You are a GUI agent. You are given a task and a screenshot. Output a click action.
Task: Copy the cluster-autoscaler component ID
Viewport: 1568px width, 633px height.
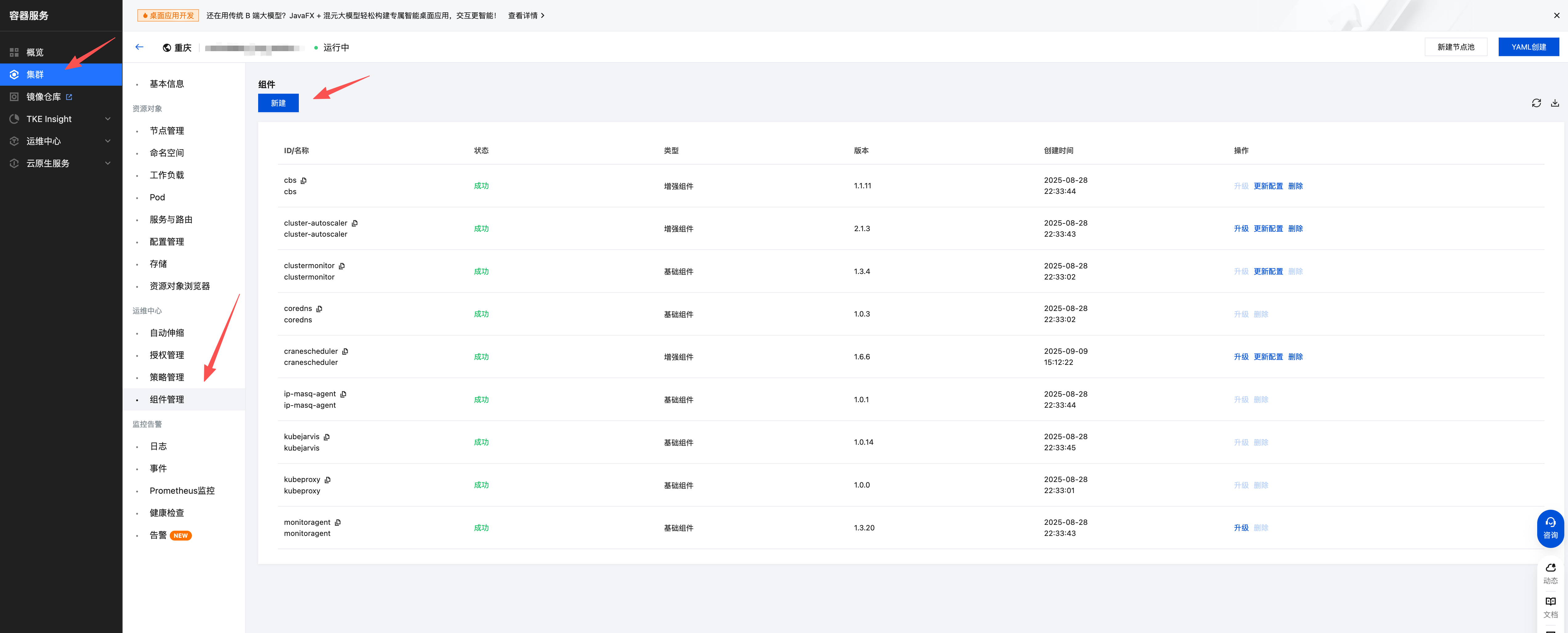355,223
